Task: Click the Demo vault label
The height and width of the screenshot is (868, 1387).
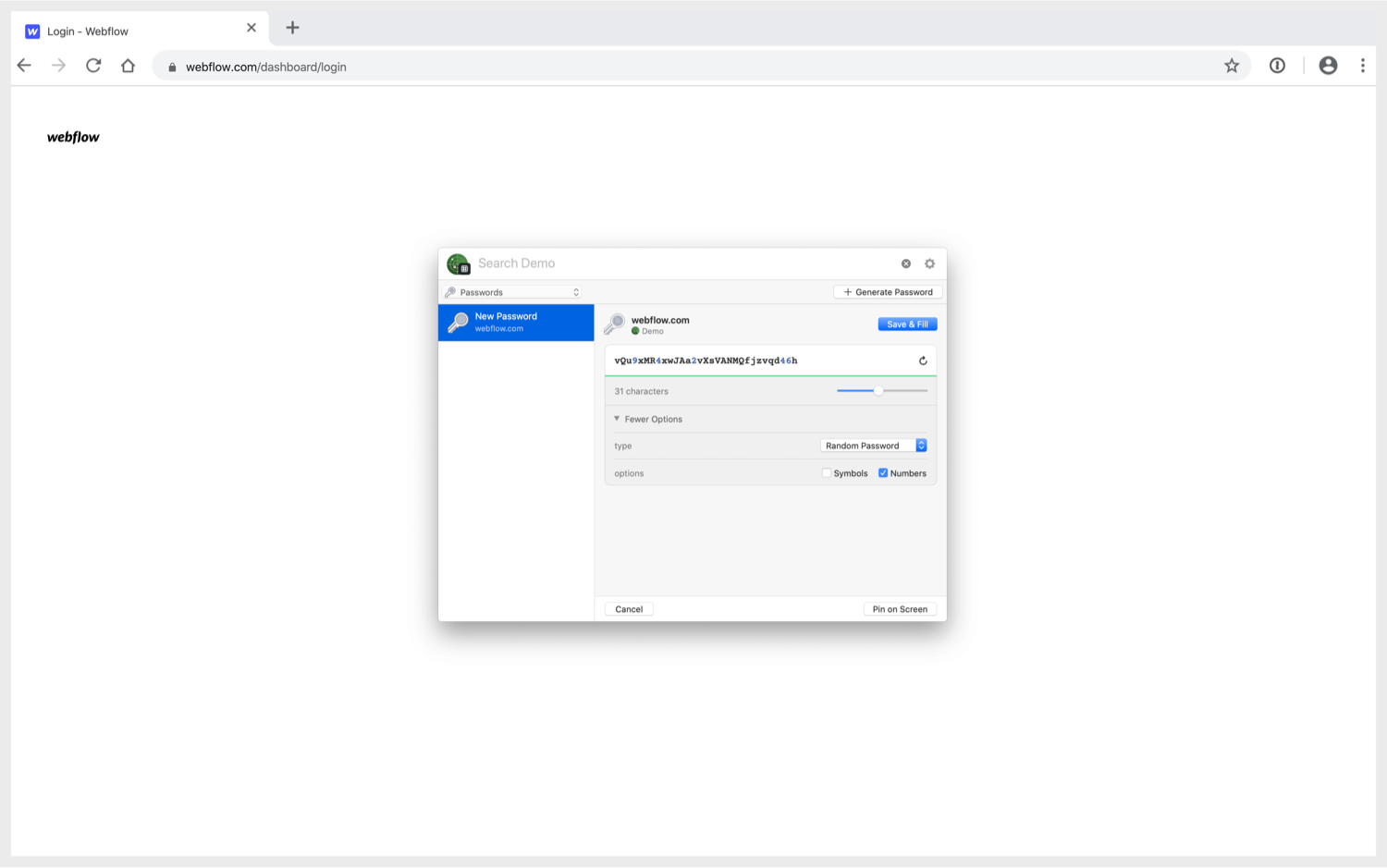Action: click(653, 331)
